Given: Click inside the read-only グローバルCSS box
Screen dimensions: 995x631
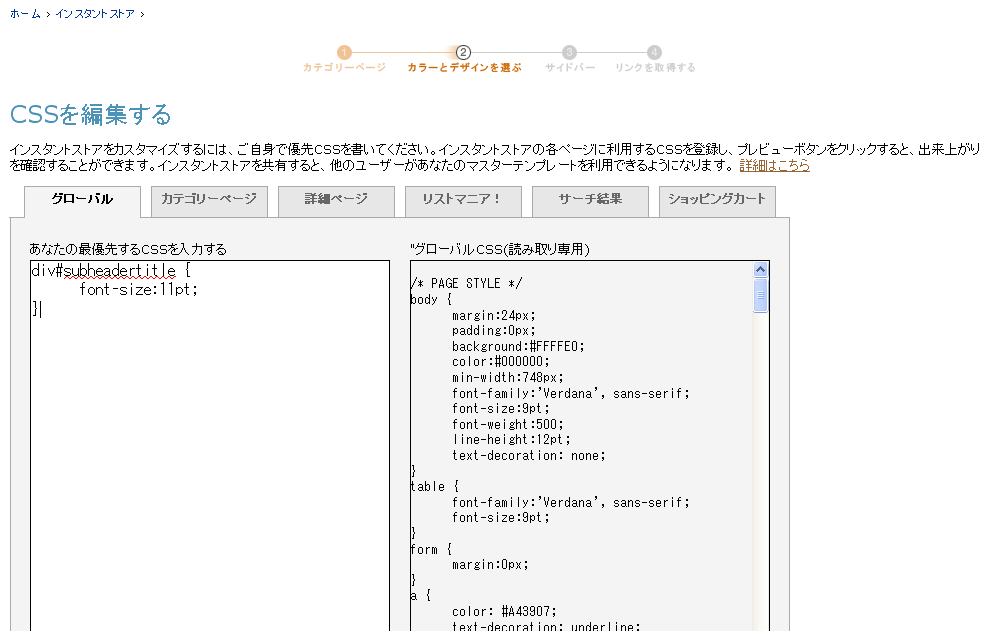Looking at the screenshot, I should point(580,450).
